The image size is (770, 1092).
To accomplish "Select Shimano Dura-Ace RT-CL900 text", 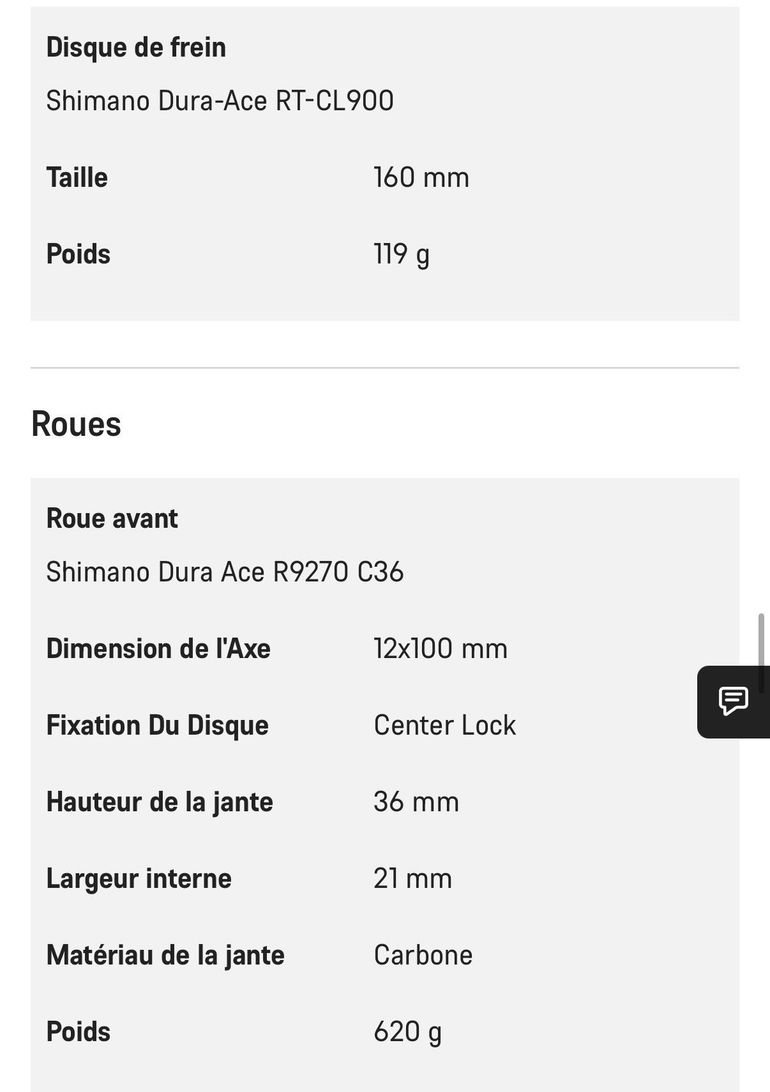I will click(x=220, y=100).
